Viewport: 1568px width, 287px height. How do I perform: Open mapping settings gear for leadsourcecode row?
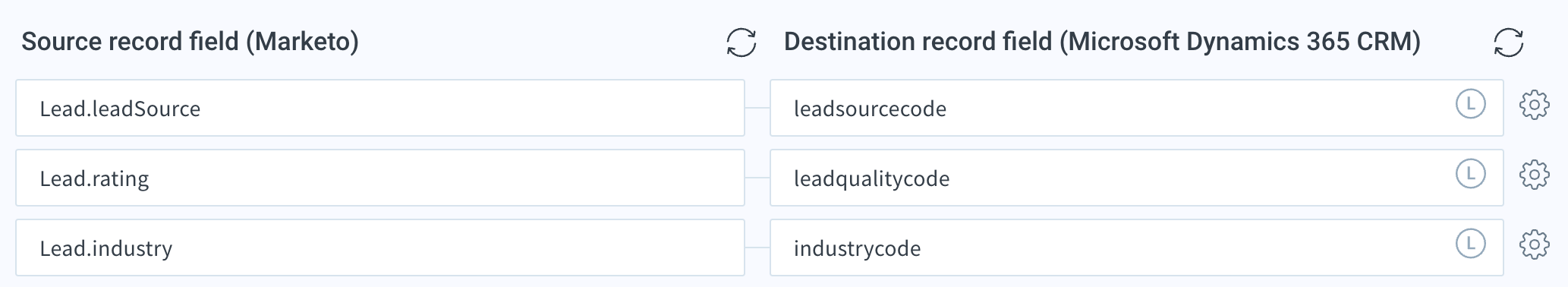click(1534, 105)
